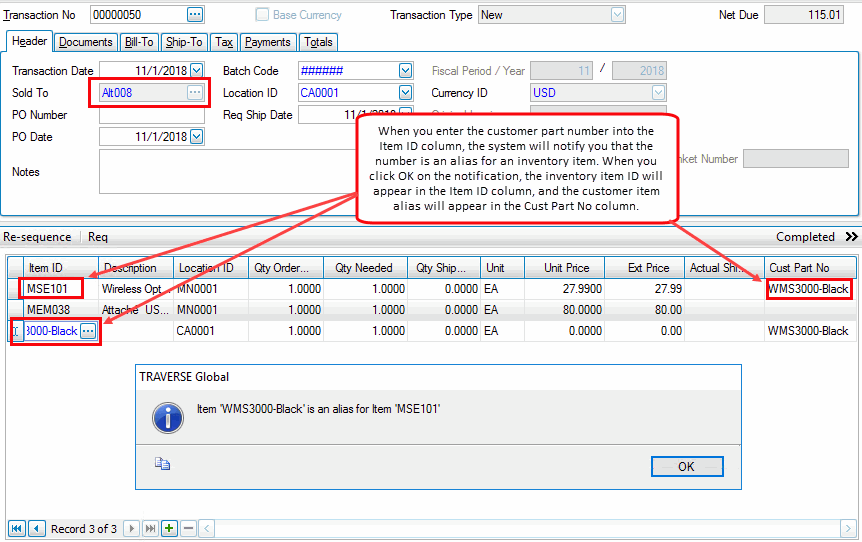Add new record with green plus
The width and height of the screenshot is (862, 542).
coord(169,528)
